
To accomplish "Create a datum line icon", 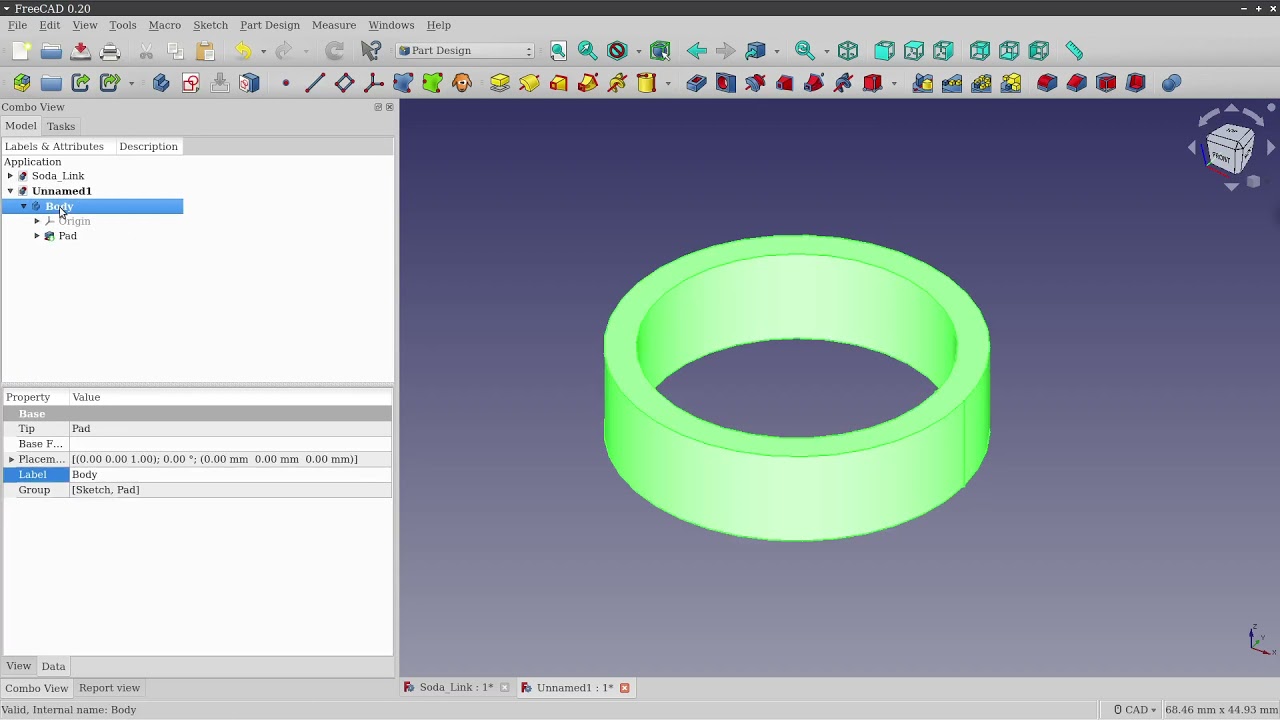I will pyautogui.click(x=315, y=83).
